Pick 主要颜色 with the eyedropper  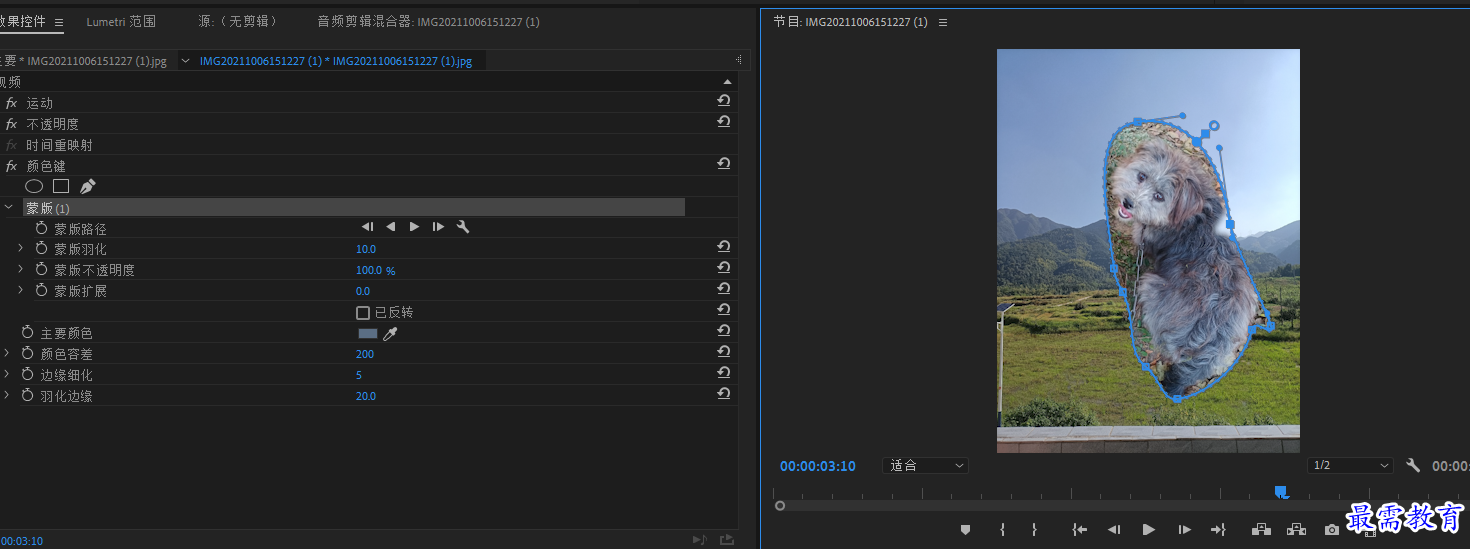tap(391, 333)
